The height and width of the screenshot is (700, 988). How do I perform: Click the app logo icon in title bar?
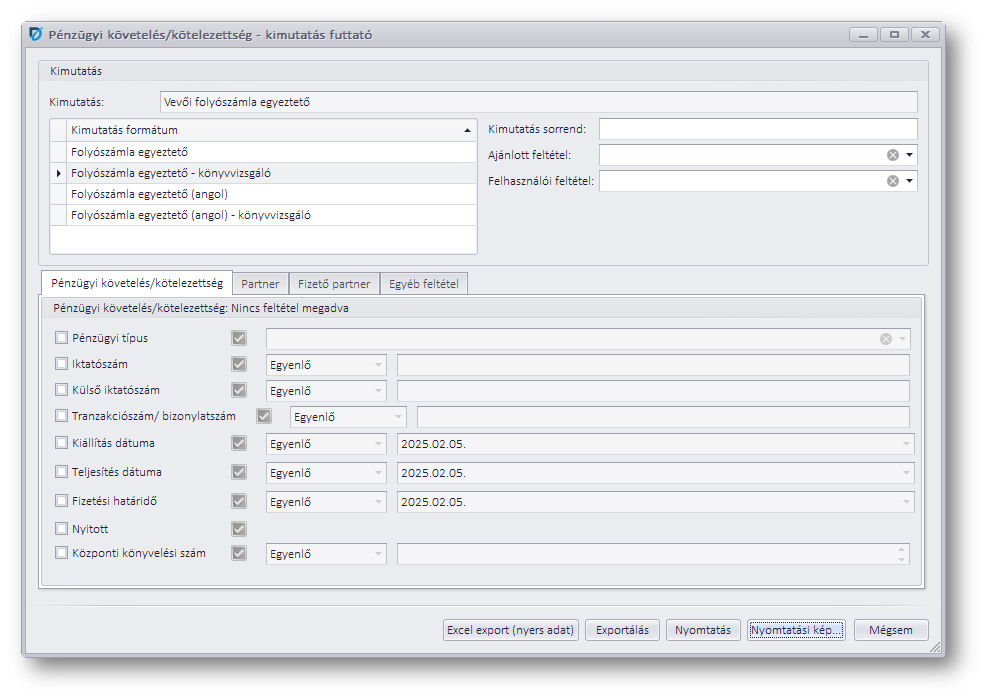click(37, 34)
